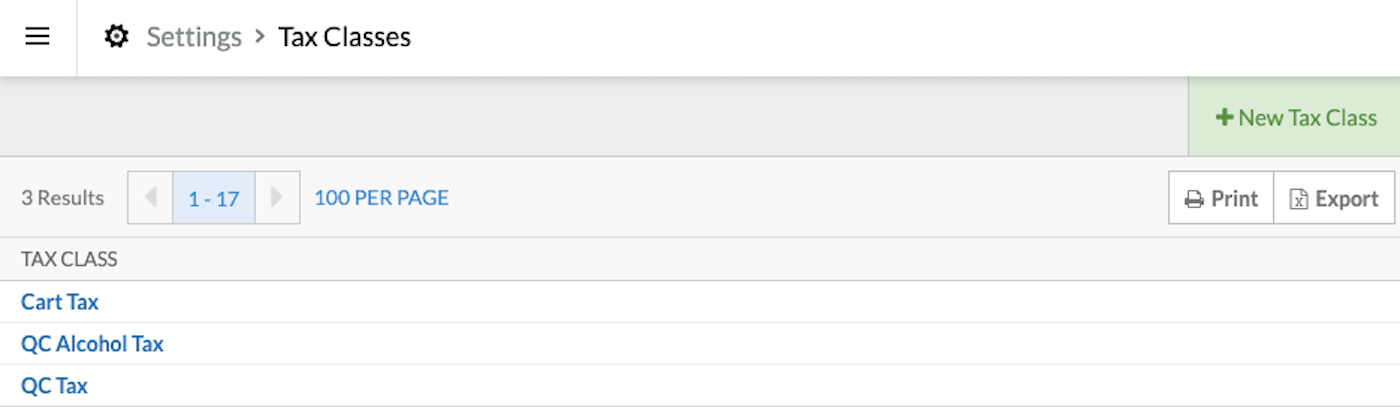Change the 100 PER PAGE setting

tap(381, 198)
